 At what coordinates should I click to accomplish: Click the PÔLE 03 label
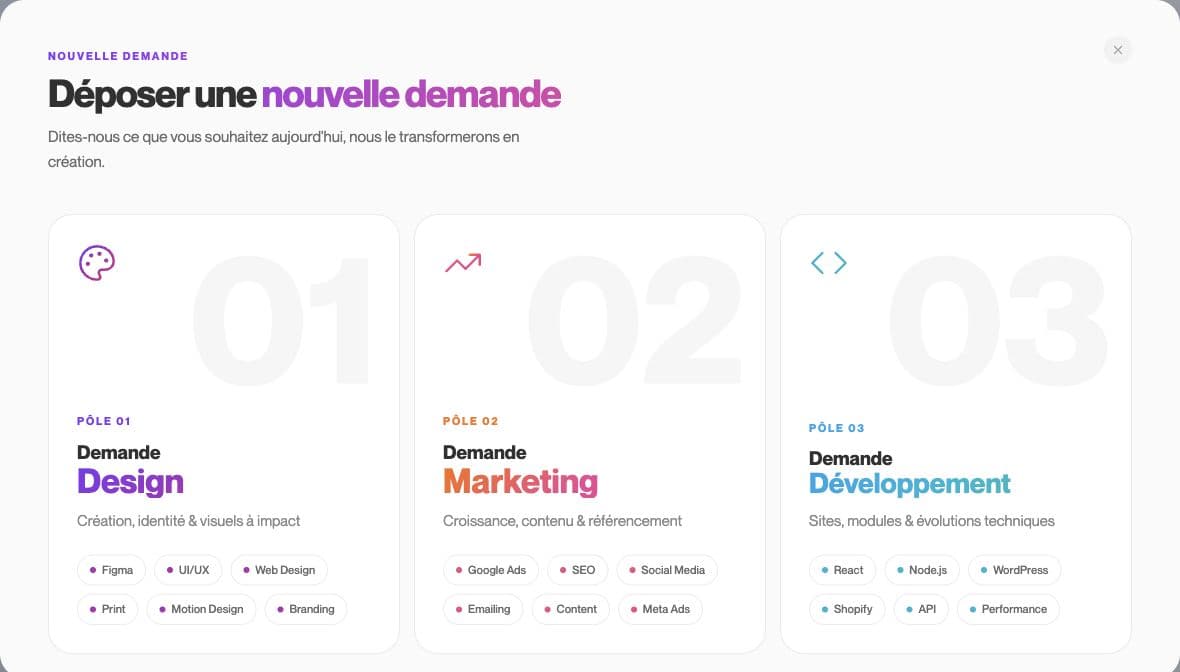tap(837, 427)
